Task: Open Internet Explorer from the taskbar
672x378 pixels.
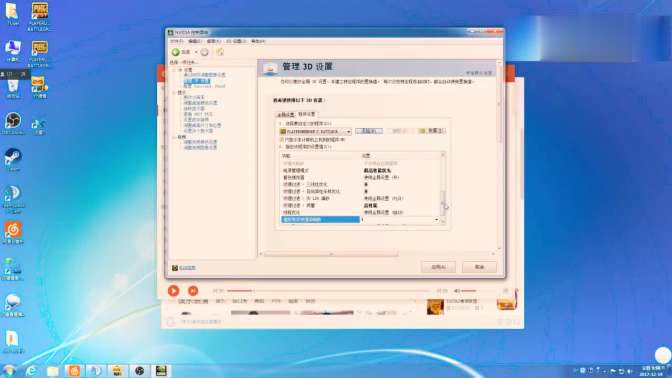Action: pos(31,371)
